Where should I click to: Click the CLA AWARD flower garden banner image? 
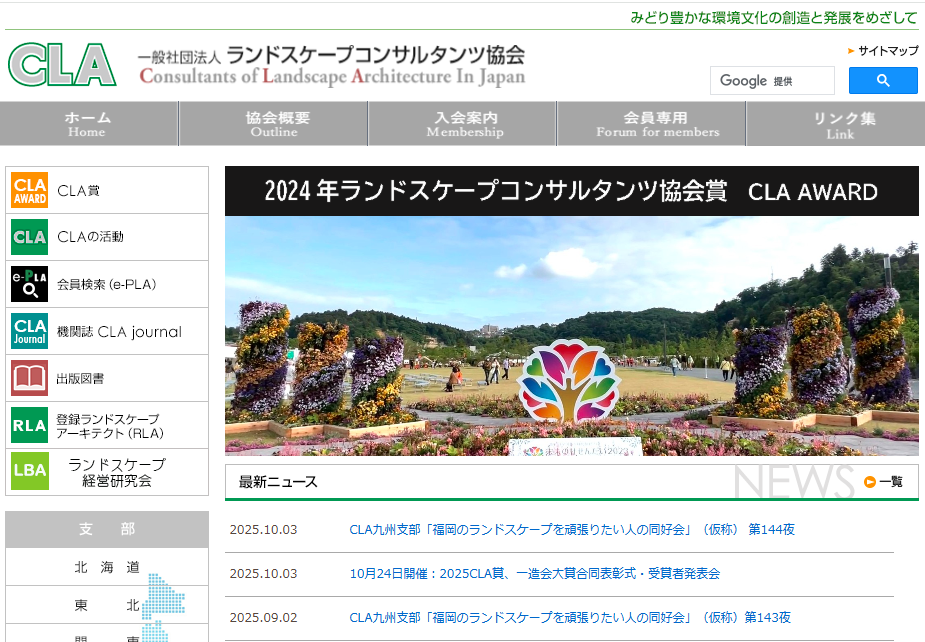571,335
